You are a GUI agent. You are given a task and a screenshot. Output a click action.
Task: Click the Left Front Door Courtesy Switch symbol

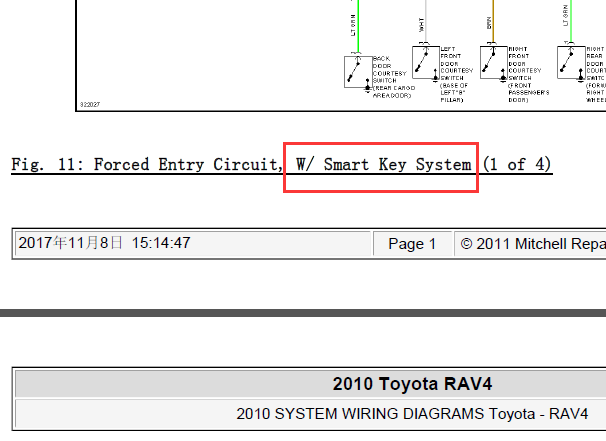[x=426, y=63]
